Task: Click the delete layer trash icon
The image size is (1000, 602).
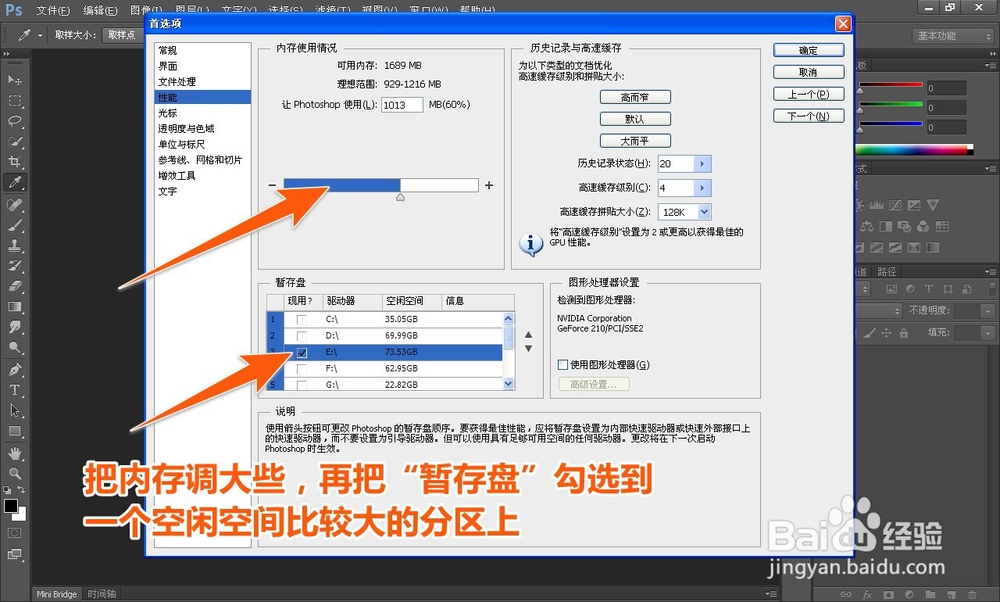Action: point(972,594)
